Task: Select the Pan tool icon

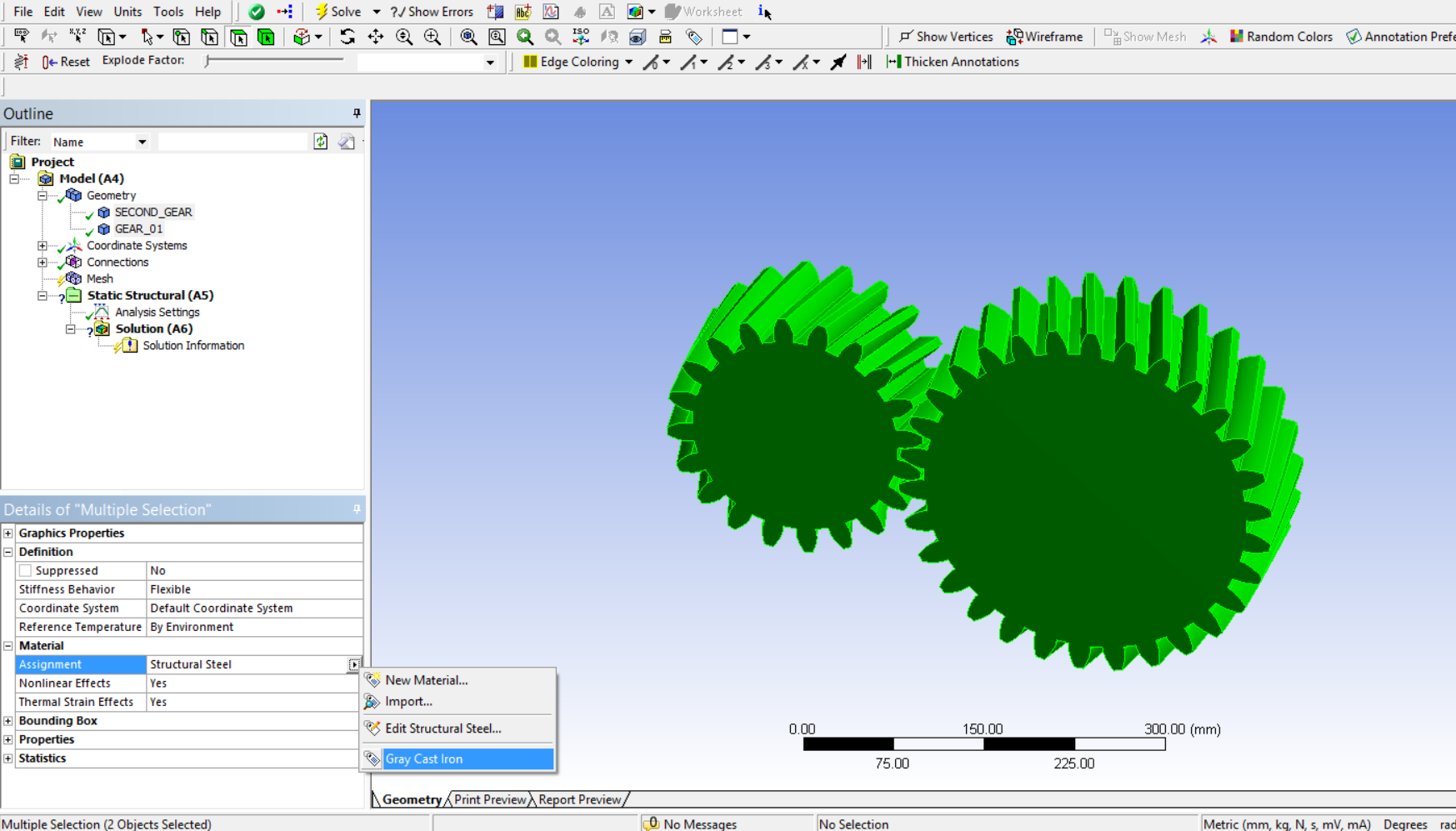Action: click(376, 37)
